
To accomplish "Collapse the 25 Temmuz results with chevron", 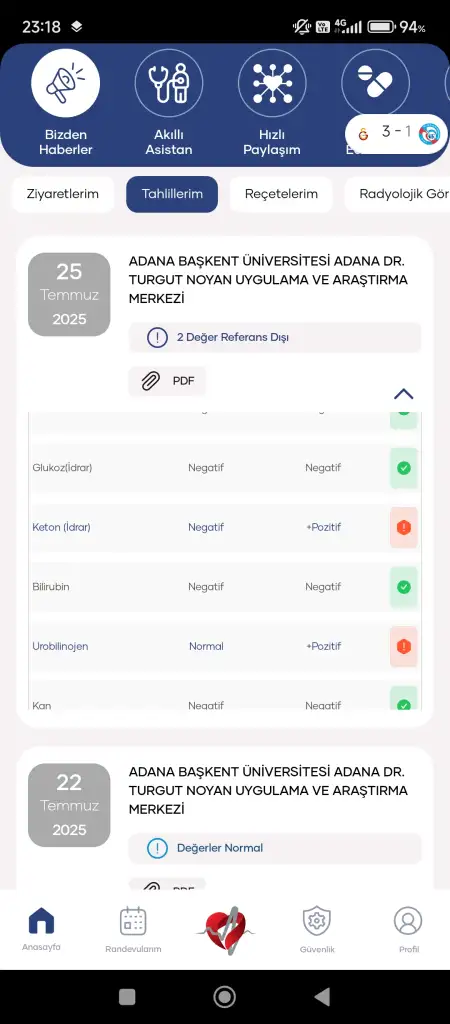I will click(x=404, y=394).
